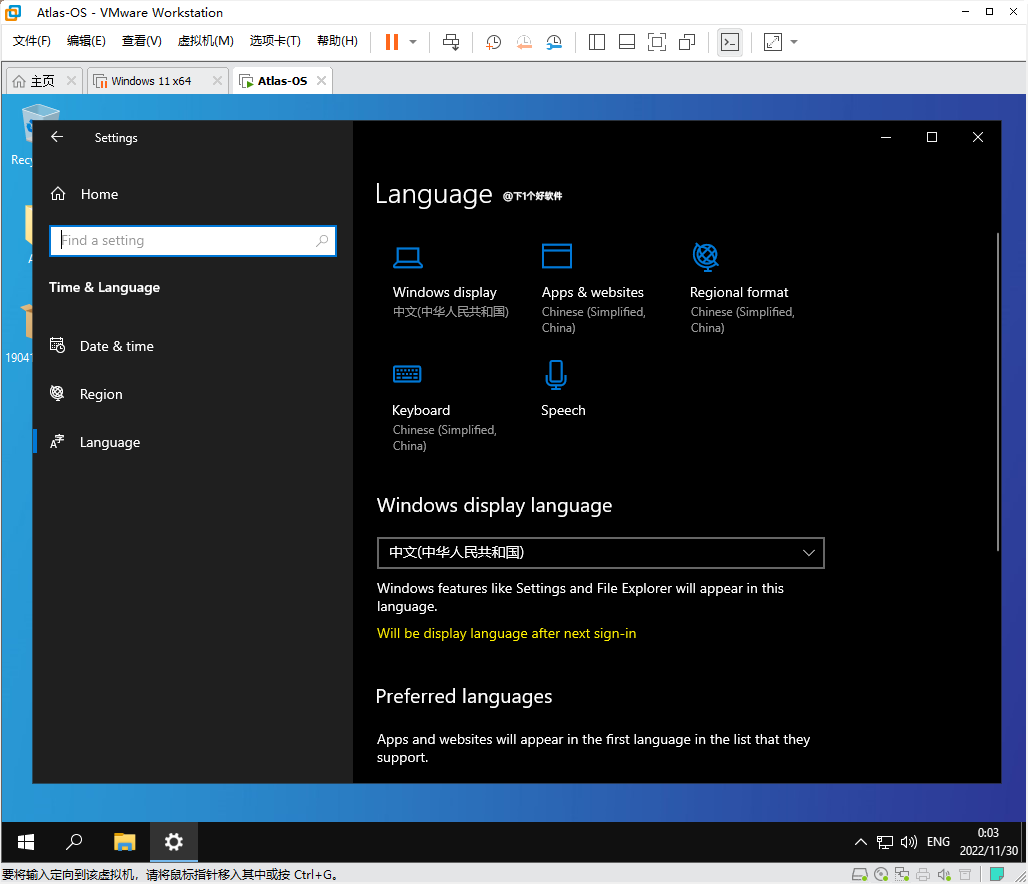This screenshot has height=884, width=1028.
Task: Expand hidden system tray icons chevron
Action: tap(859, 842)
